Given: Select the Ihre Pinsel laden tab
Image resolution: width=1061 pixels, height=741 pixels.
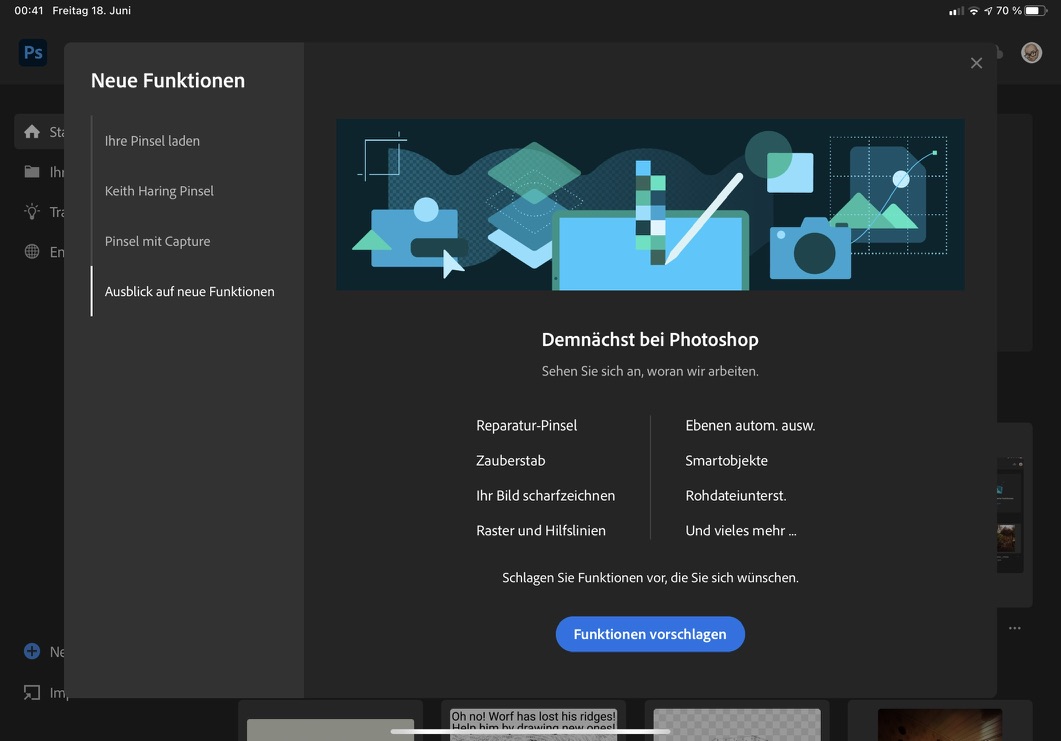Looking at the screenshot, I should tap(152, 141).
